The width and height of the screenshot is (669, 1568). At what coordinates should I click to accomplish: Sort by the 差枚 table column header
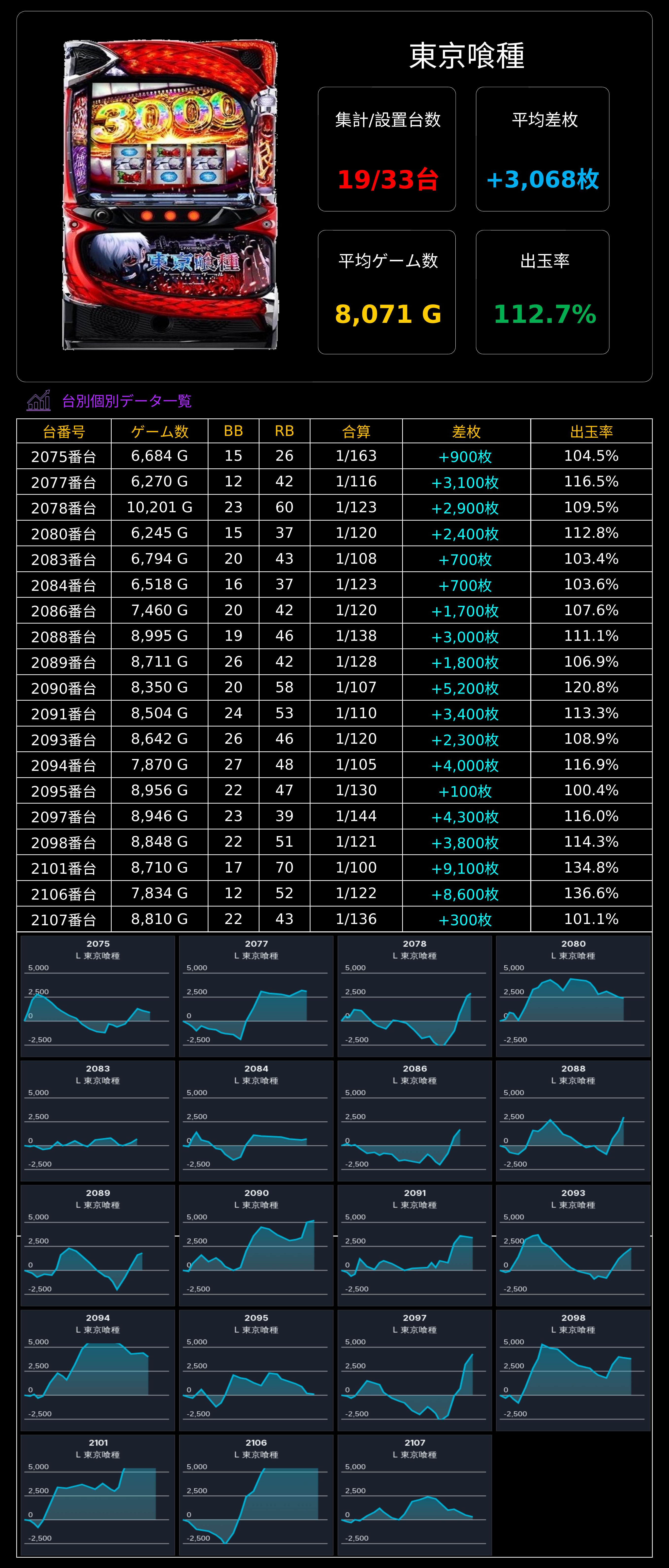tap(467, 431)
